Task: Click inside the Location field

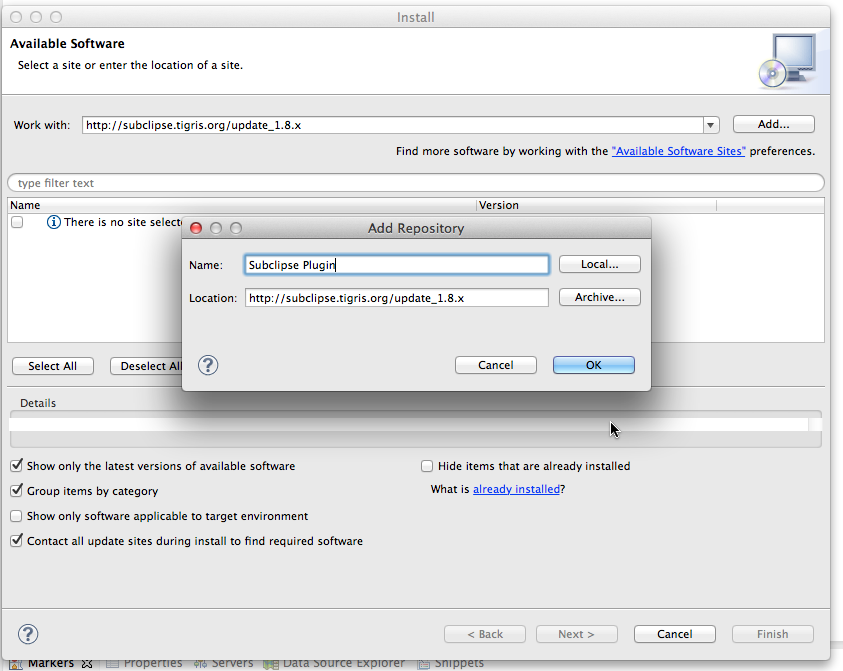Action: point(396,297)
